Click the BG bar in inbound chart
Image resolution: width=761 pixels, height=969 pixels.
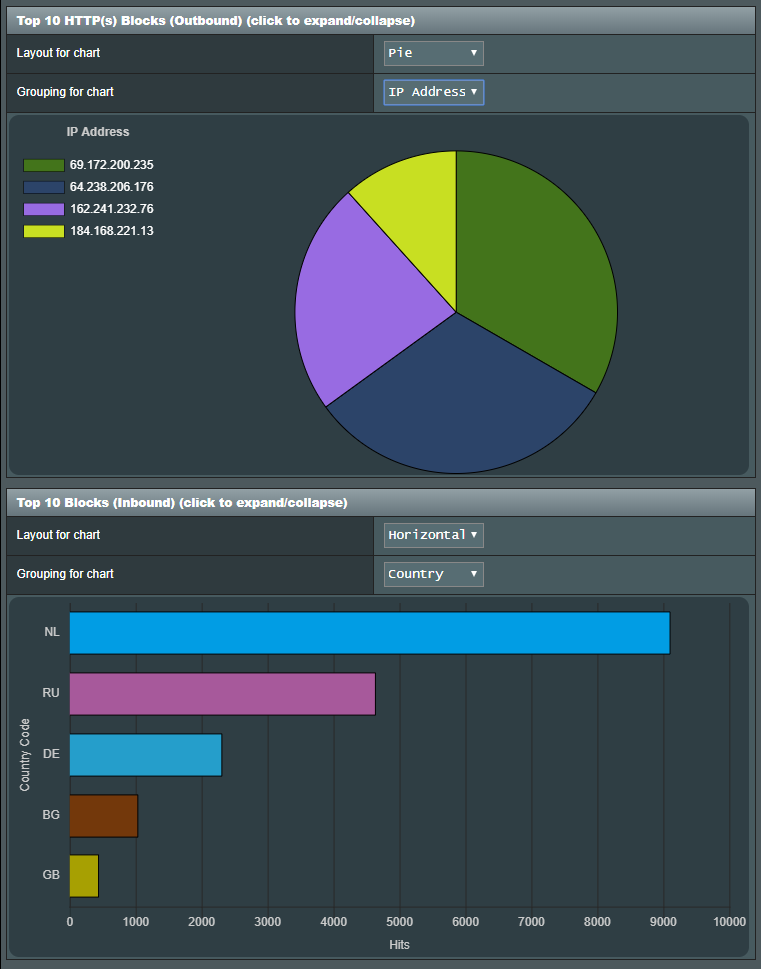pos(104,816)
